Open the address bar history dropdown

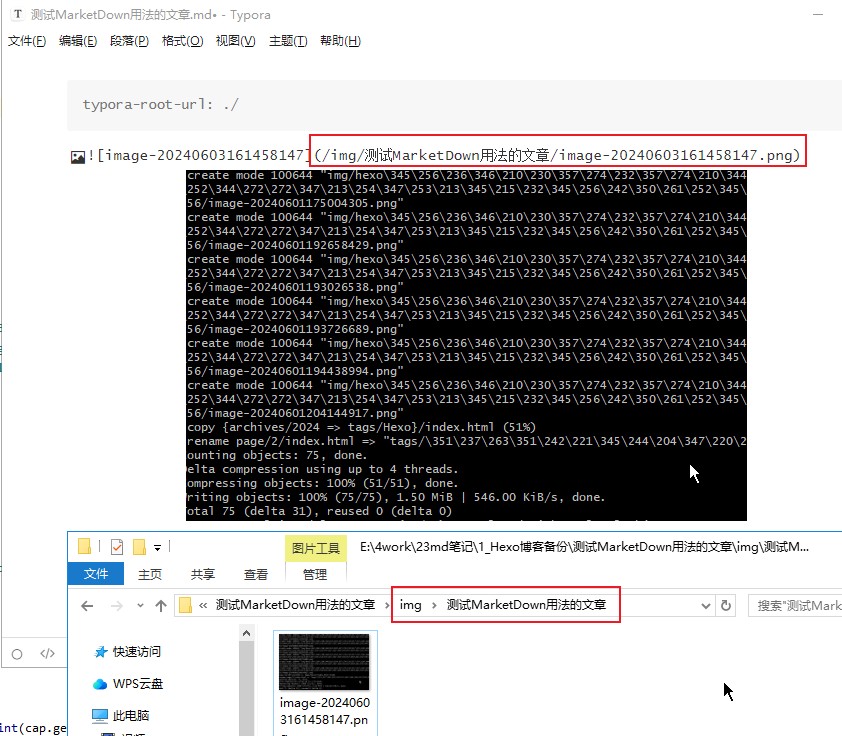tap(706, 606)
